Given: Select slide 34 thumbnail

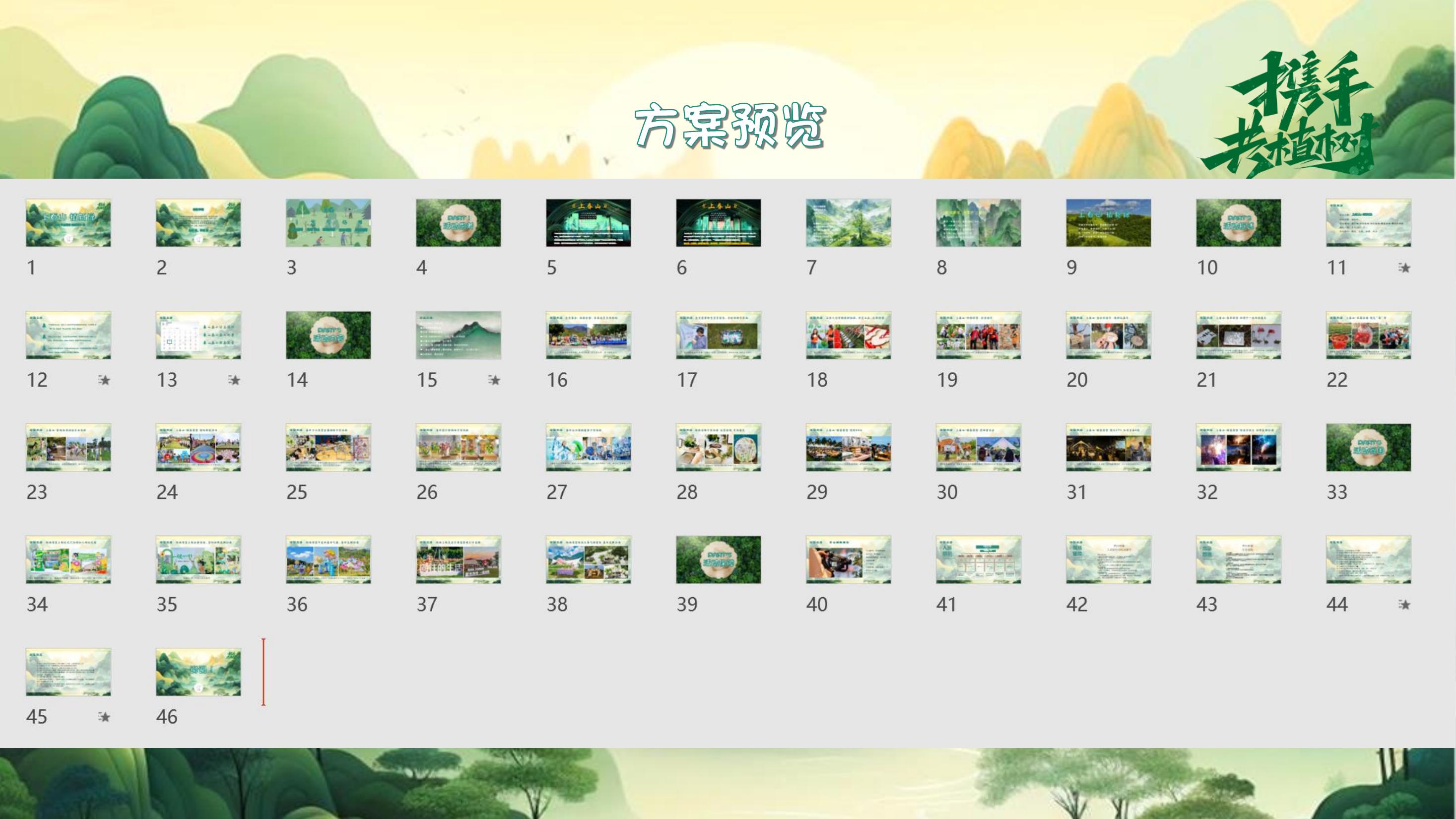Looking at the screenshot, I should click(68, 560).
